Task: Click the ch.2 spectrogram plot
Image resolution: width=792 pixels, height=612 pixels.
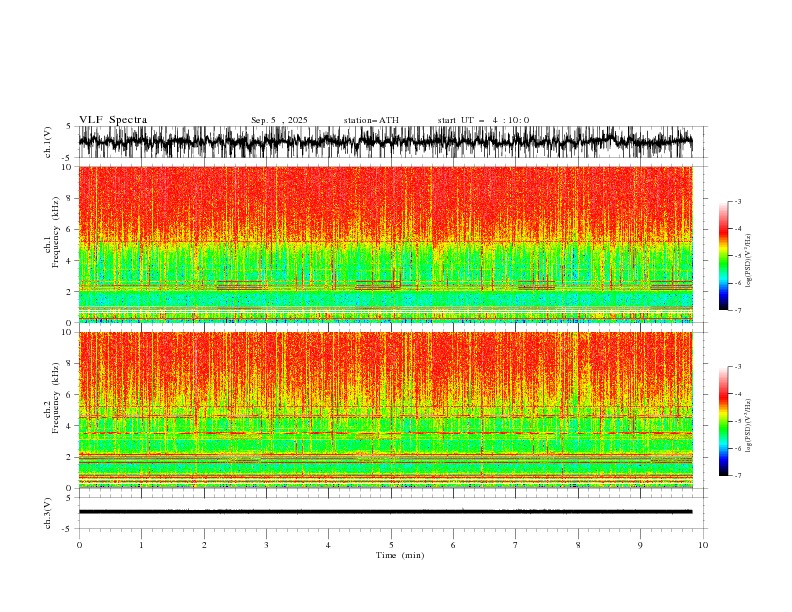Action: click(386, 410)
